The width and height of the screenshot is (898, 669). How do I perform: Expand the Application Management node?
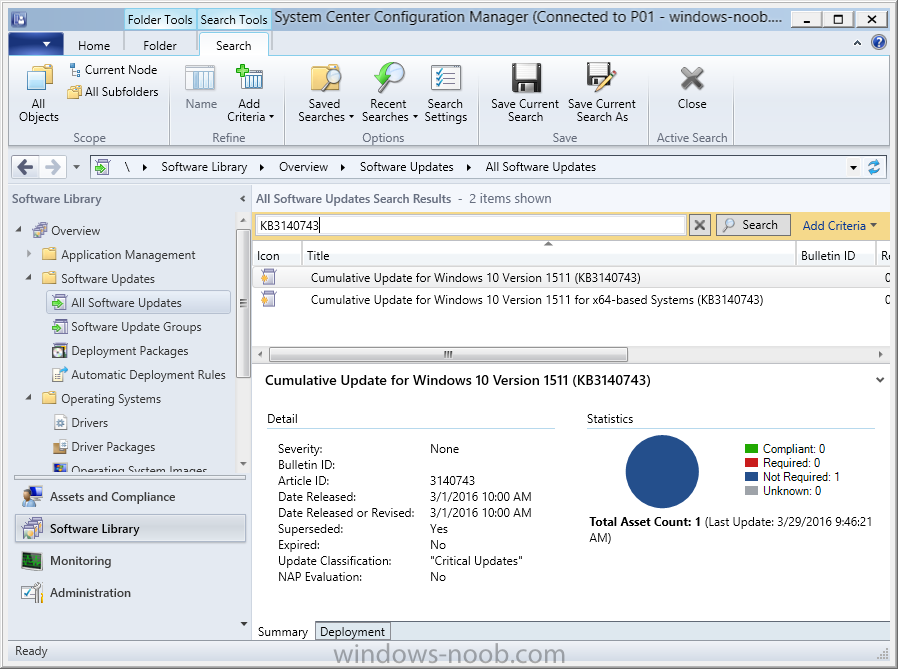click(x=29, y=254)
